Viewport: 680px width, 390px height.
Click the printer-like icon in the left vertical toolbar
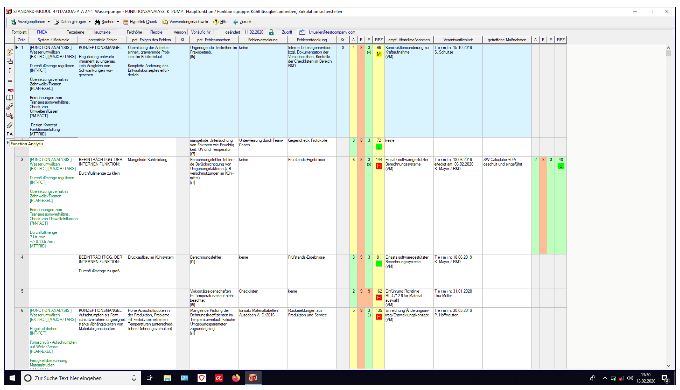click(x=10, y=61)
